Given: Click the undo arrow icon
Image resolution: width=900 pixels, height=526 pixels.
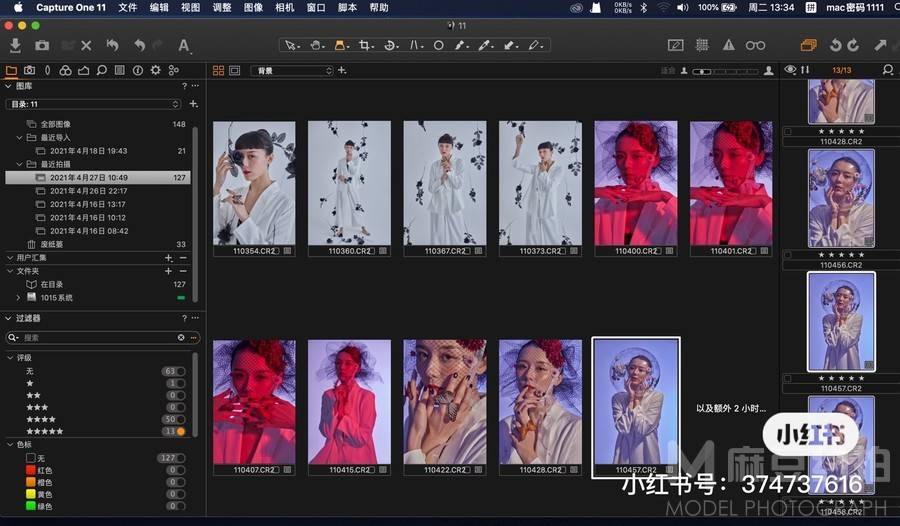Looking at the screenshot, I should [139, 45].
